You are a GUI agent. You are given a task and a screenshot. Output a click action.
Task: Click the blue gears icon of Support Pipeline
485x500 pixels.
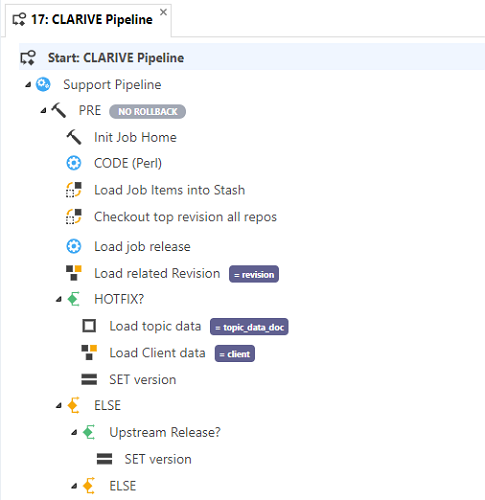[x=43, y=84]
